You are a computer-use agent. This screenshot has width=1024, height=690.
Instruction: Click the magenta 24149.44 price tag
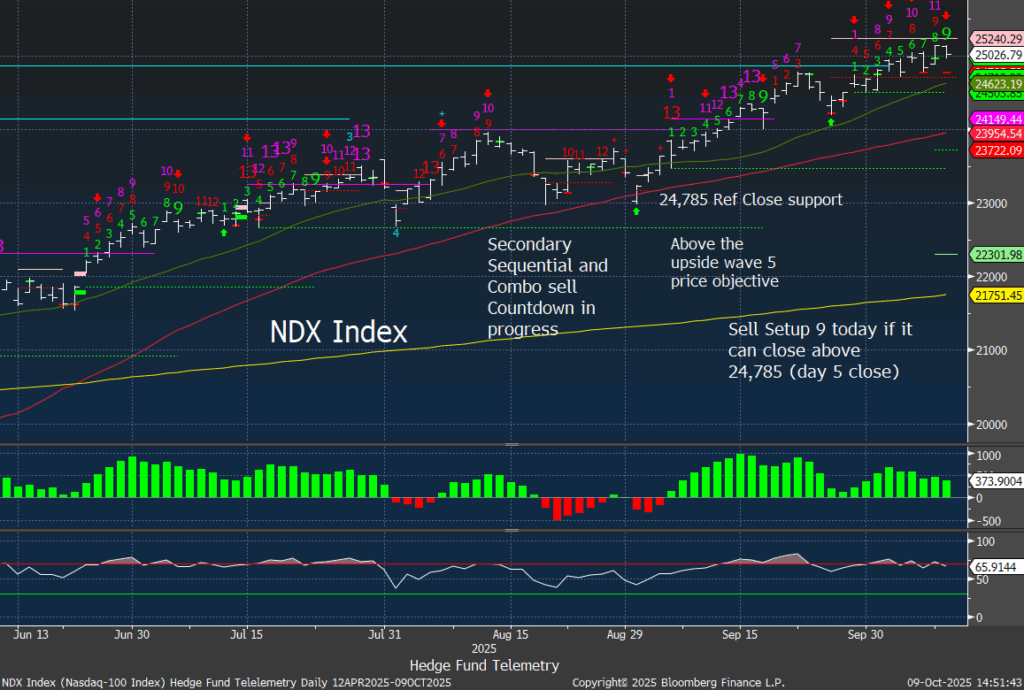[x=996, y=119]
